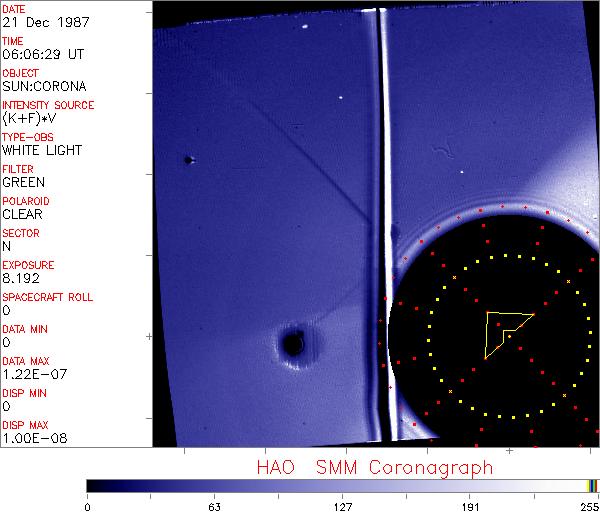Image resolution: width=600 pixels, height=512 pixels.
Task: Select the data max value 1.22E-07
Action: [34, 374]
